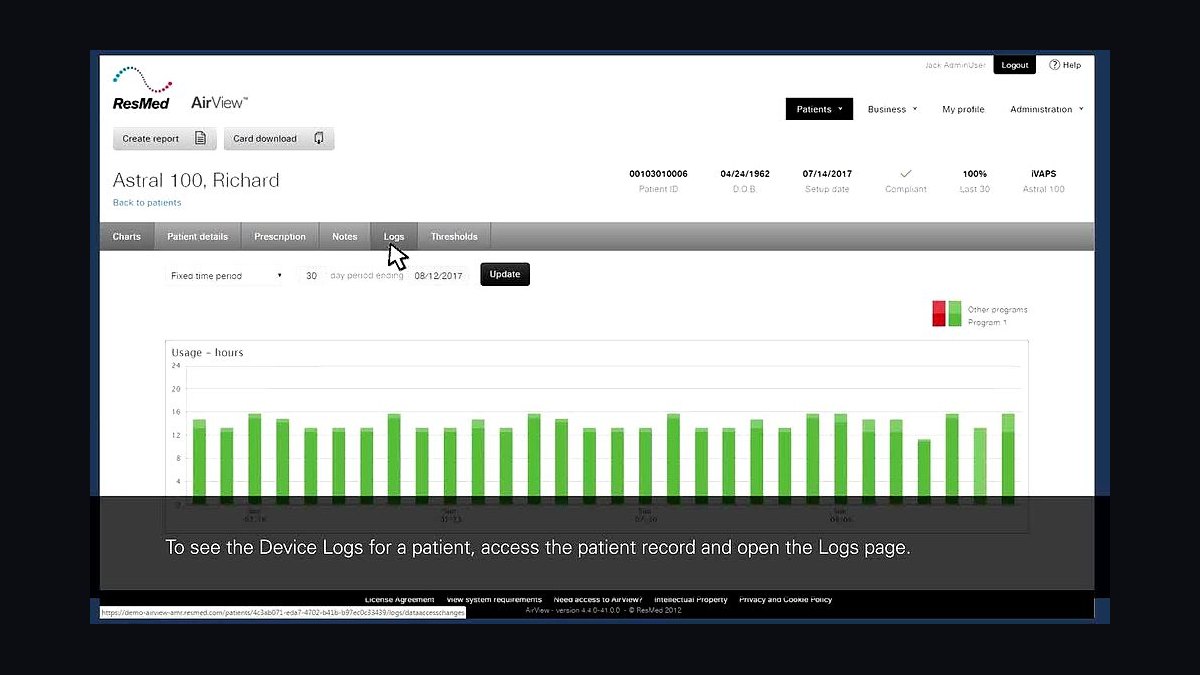Click the patient ID 00103010006
This screenshot has height=675, width=1200.
click(658, 174)
